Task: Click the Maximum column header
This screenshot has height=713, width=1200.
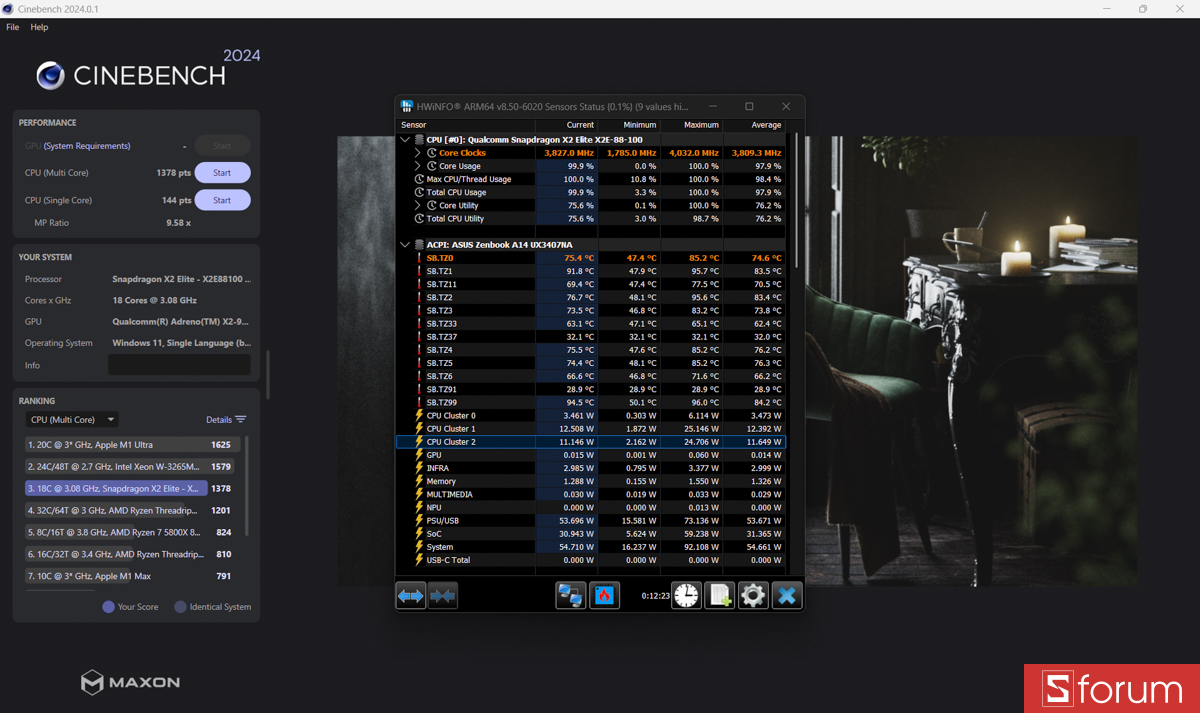Action: click(x=691, y=125)
